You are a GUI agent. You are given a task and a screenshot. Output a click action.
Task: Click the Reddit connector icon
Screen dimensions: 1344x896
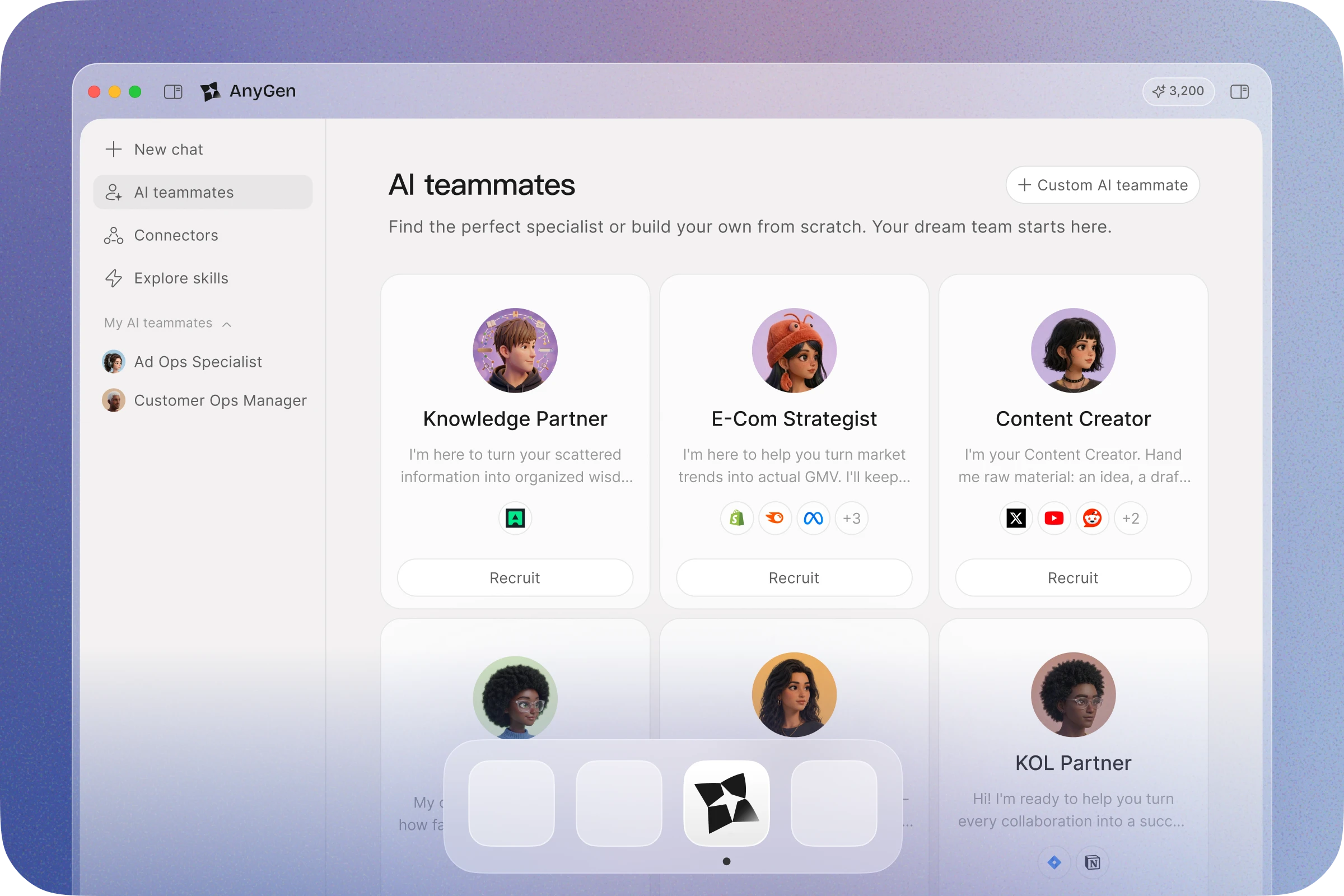tap(1092, 519)
